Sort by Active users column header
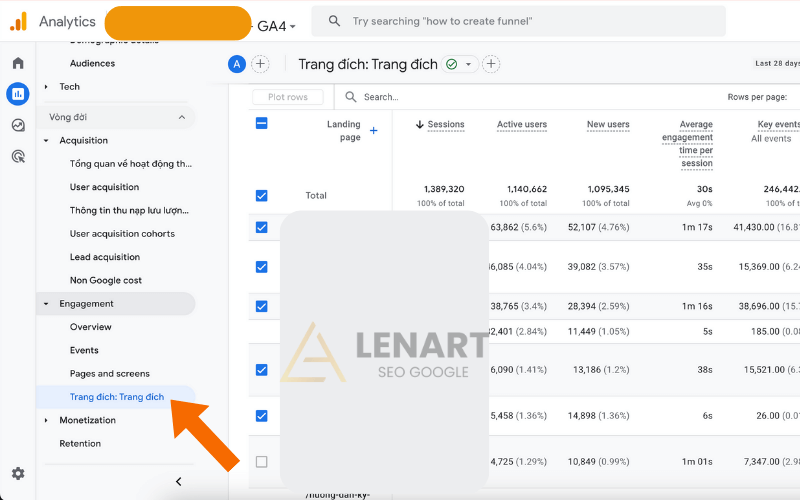Image resolution: width=800 pixels, height=500 pixels. pos(521,124)
